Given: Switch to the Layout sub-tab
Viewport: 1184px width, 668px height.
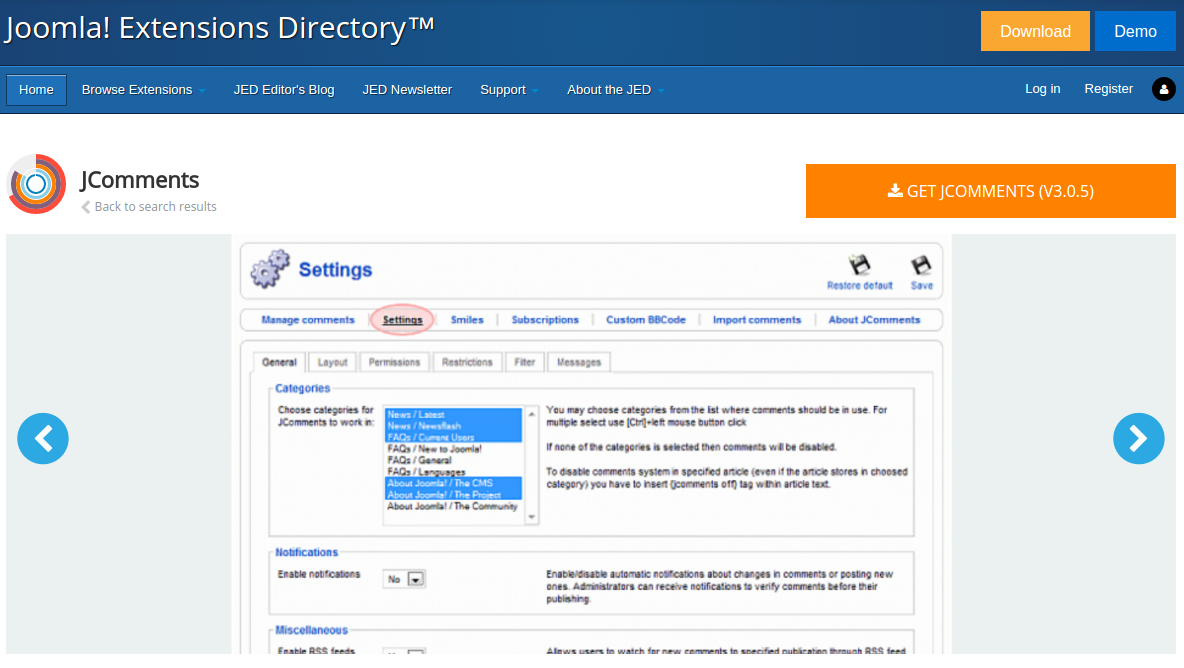Looking at the screenshot, I should tap(332, 362).
